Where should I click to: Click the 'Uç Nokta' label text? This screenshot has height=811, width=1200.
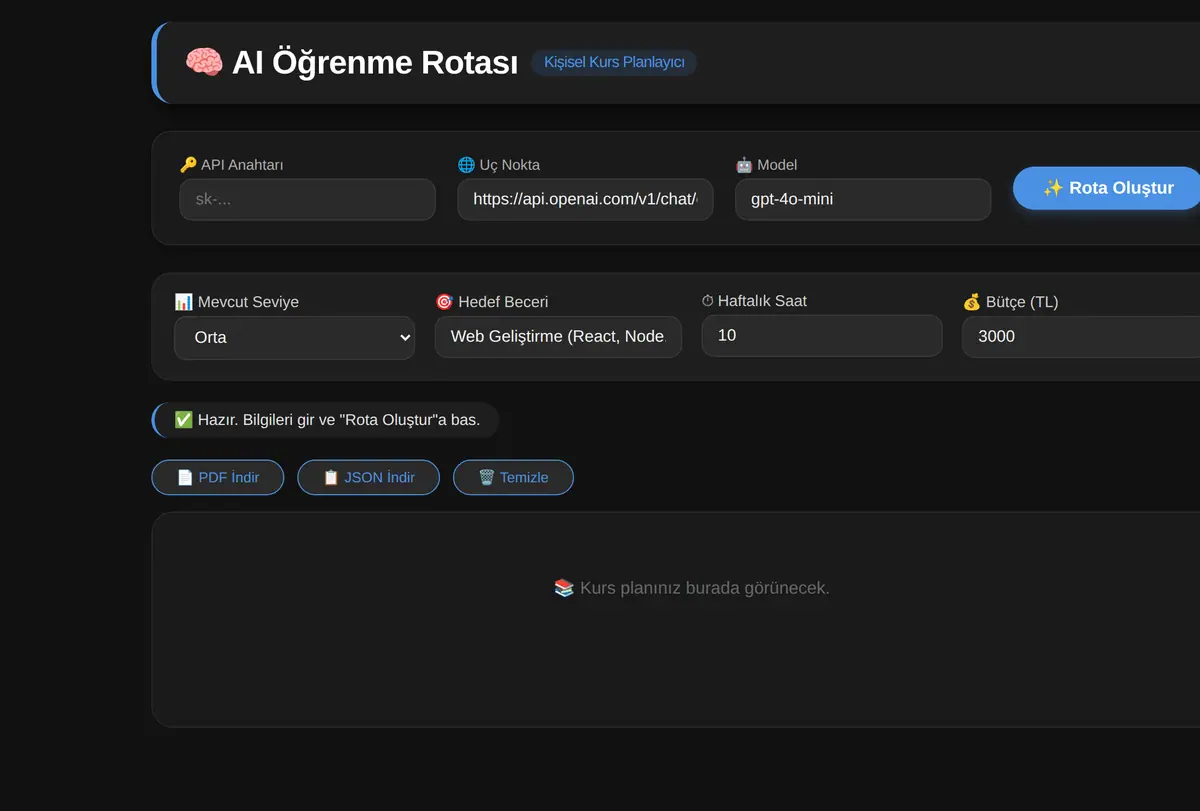510,165
